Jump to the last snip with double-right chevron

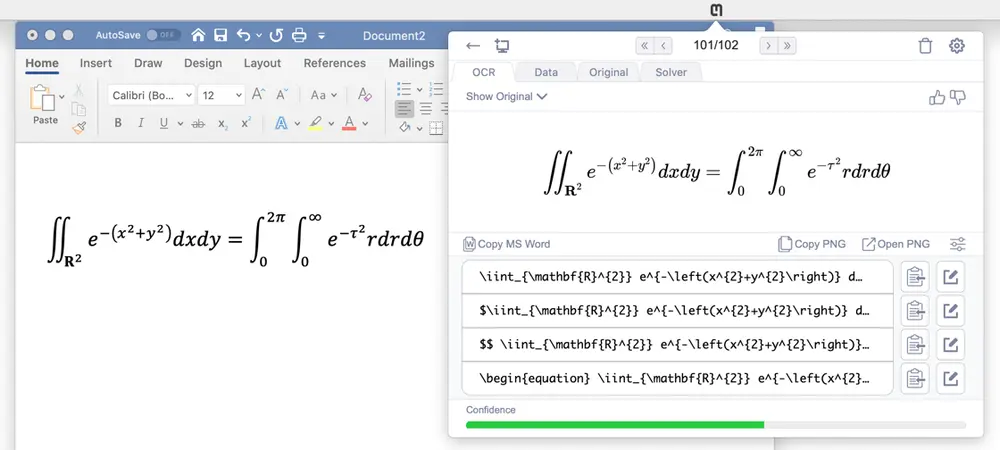click(x=787, y=46)
